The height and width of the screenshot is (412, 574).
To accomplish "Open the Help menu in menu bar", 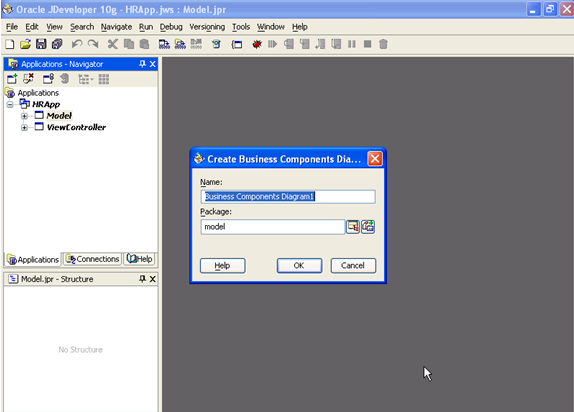I will point(299,27).
